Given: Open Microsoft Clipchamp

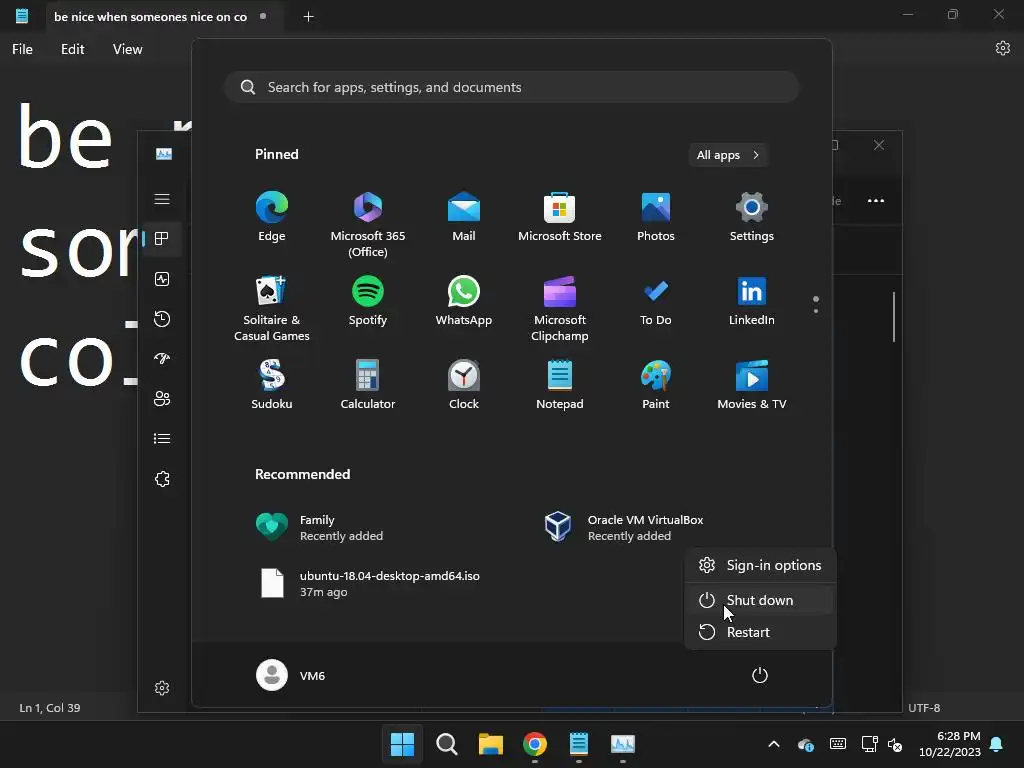Looking at the screenshot, I should (x=560, y=308).
